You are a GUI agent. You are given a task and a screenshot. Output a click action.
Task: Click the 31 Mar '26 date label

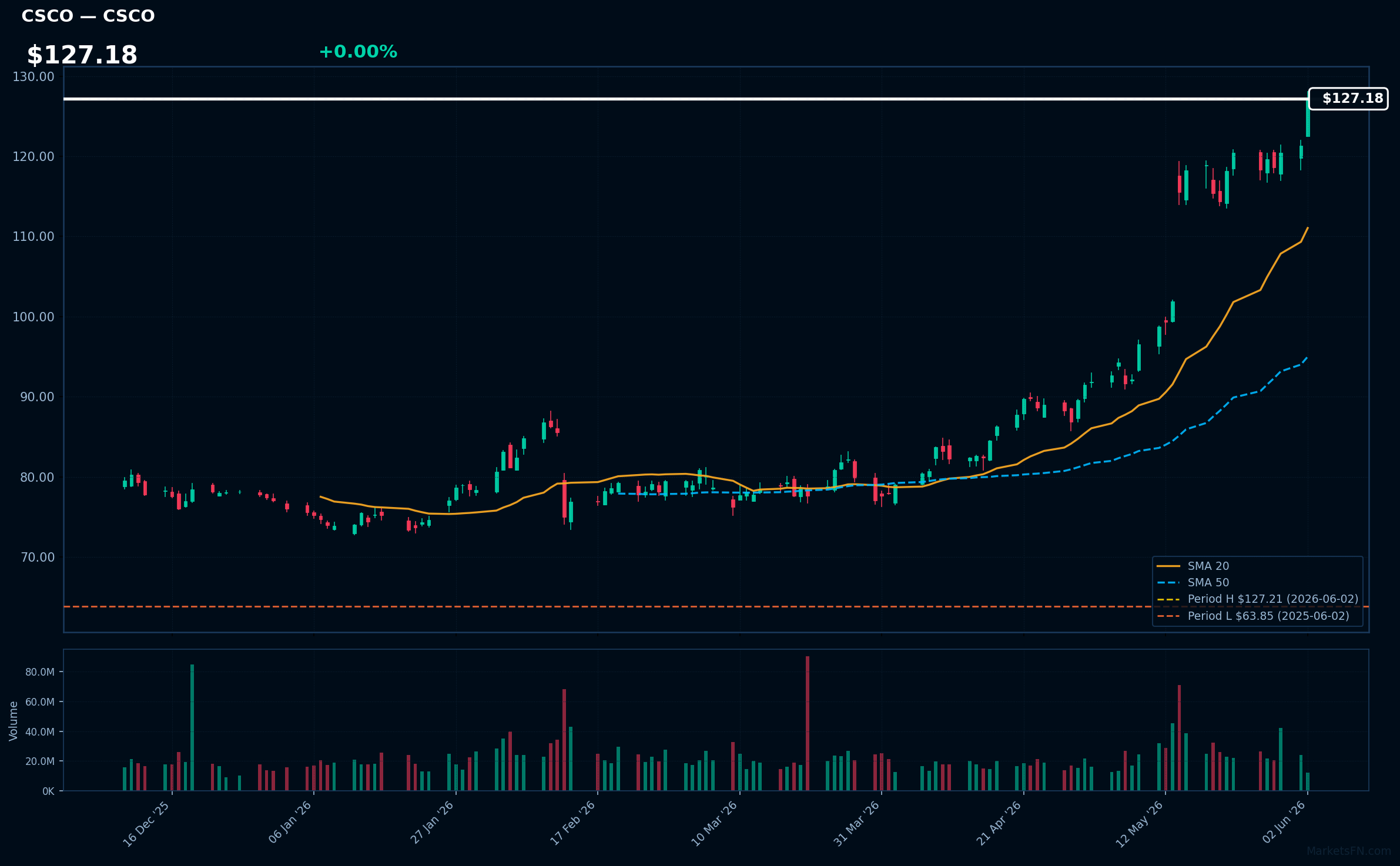click(856, 824)
